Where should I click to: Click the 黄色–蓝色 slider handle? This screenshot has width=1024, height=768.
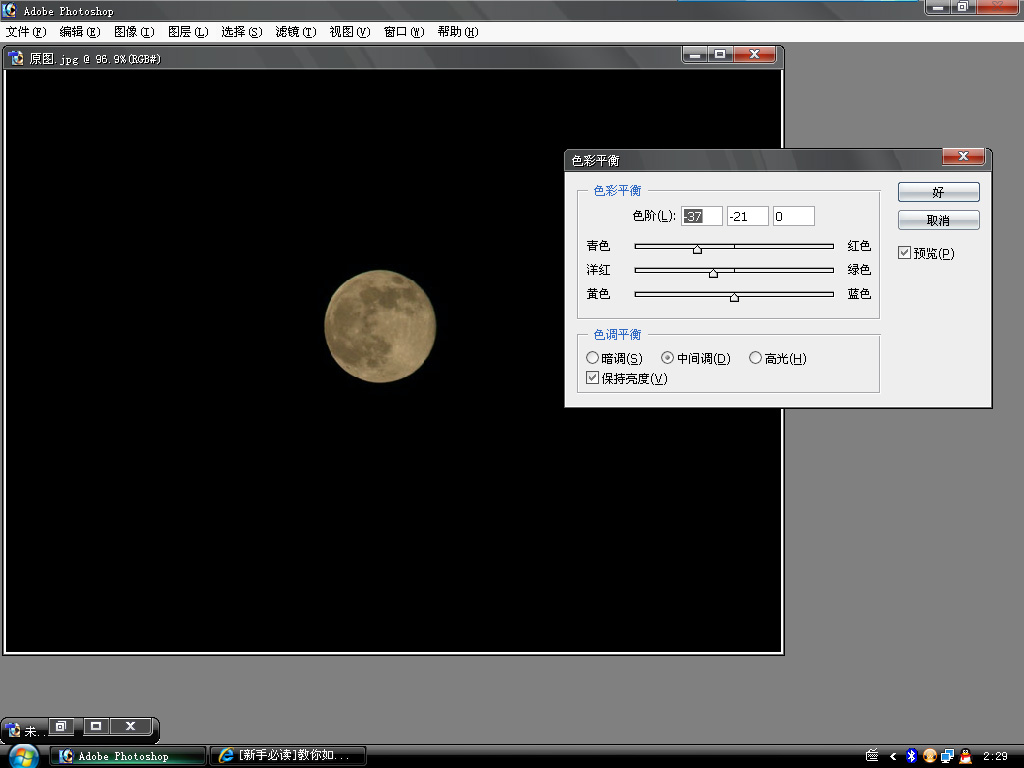point(734,297)
